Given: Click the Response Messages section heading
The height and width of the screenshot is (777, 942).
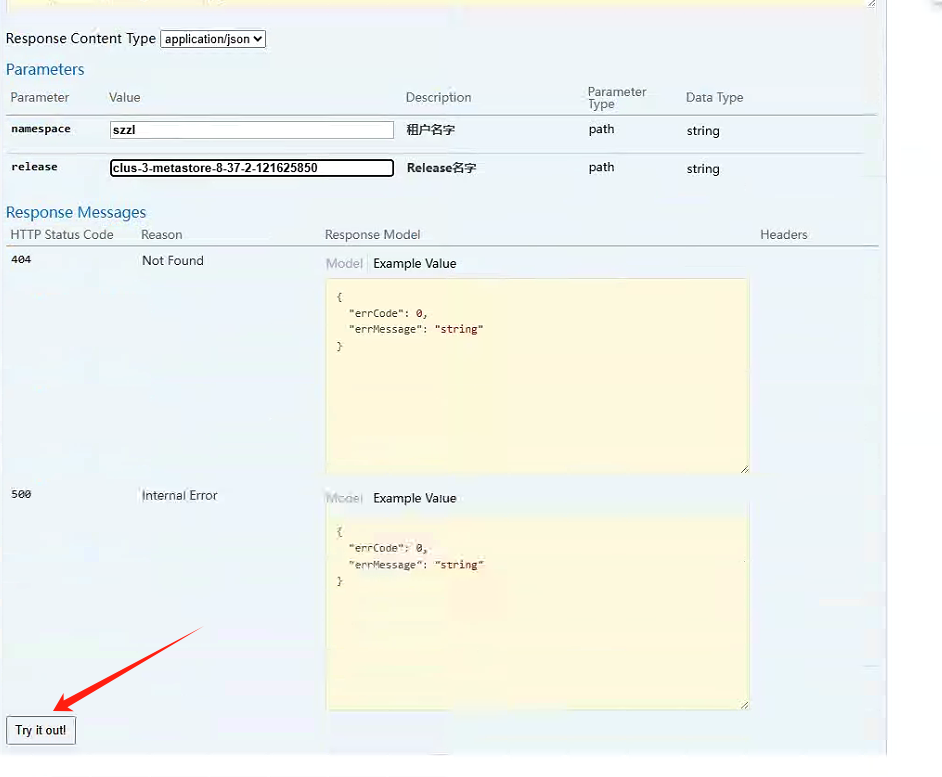Looking at the screenshot, I should tap(76, 212).
